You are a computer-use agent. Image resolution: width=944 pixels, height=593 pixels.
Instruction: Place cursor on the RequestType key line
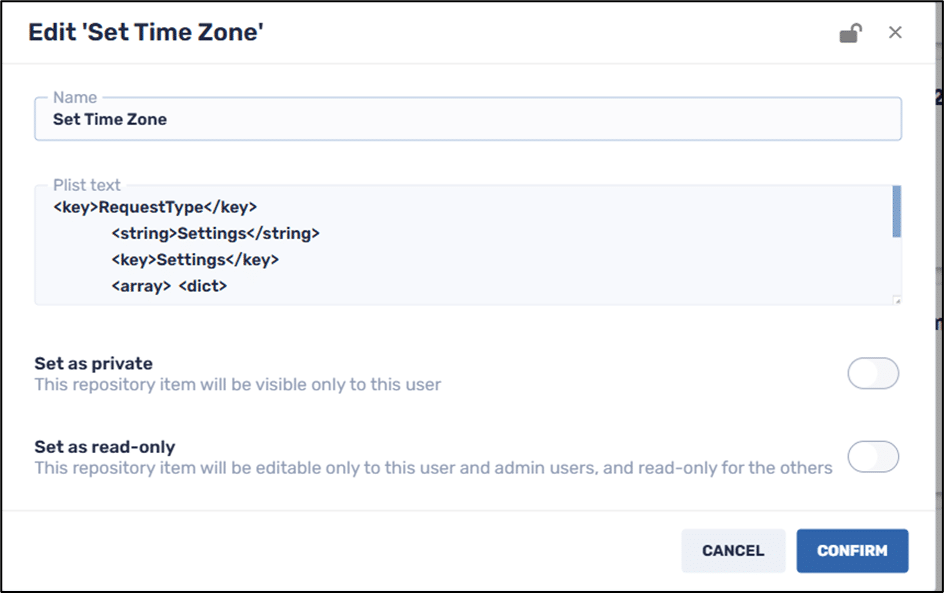pos(155,207)
